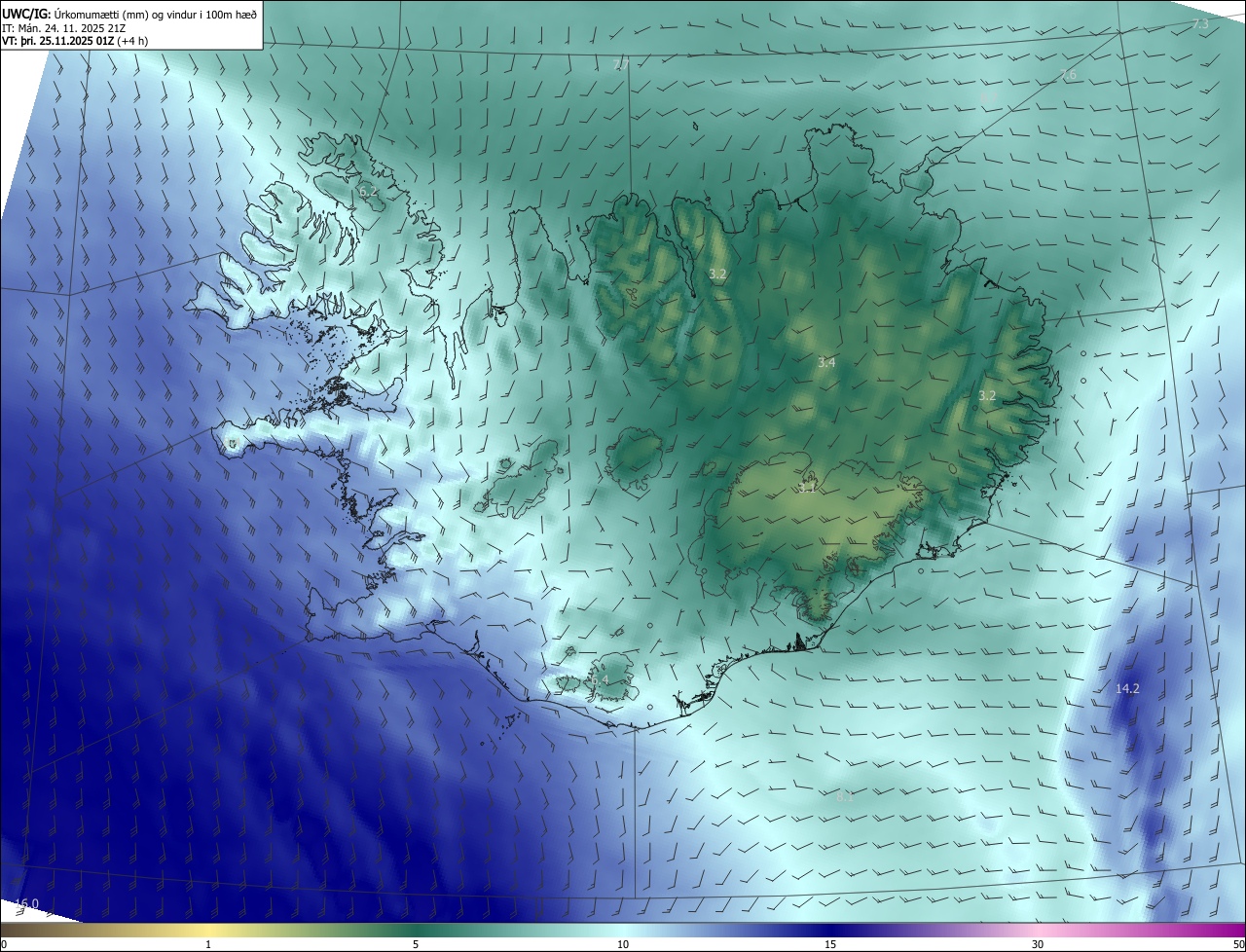1246x952 pixels.
Task: Select the 7.3 value in top-right corner
Action: 1200,23
